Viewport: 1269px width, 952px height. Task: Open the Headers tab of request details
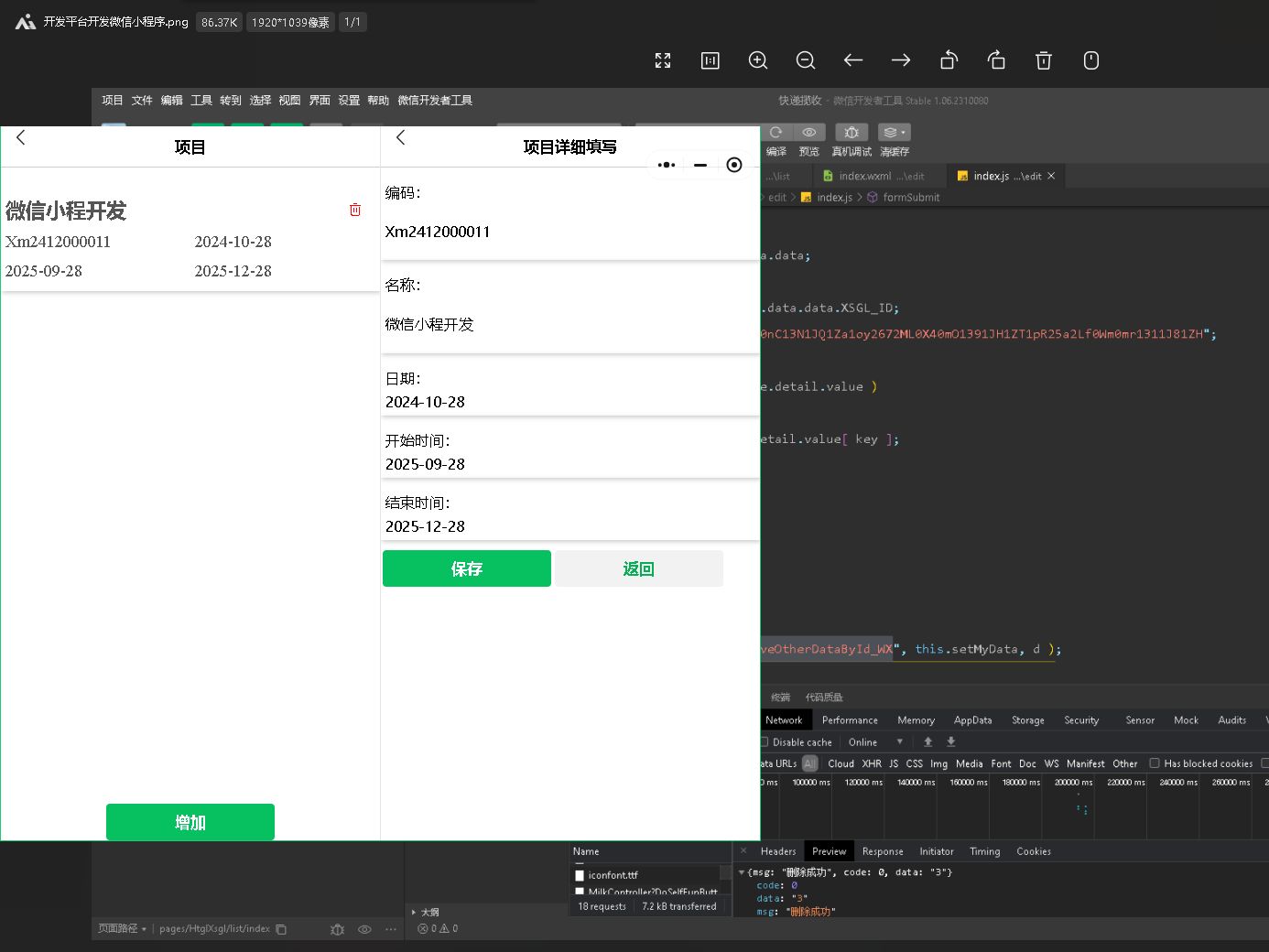[x=778, y=851]
